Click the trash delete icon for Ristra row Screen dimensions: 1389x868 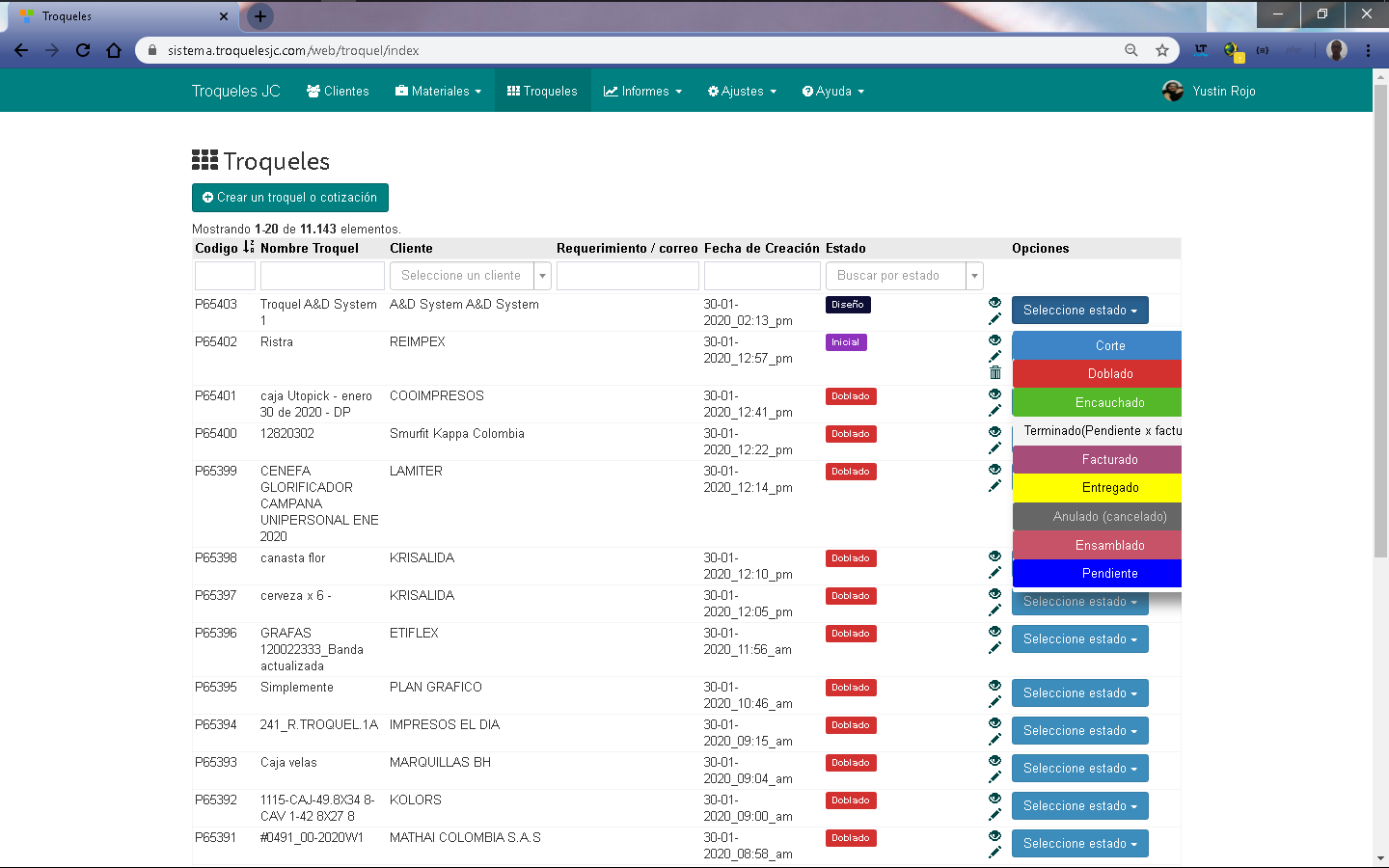click(994, 373)
